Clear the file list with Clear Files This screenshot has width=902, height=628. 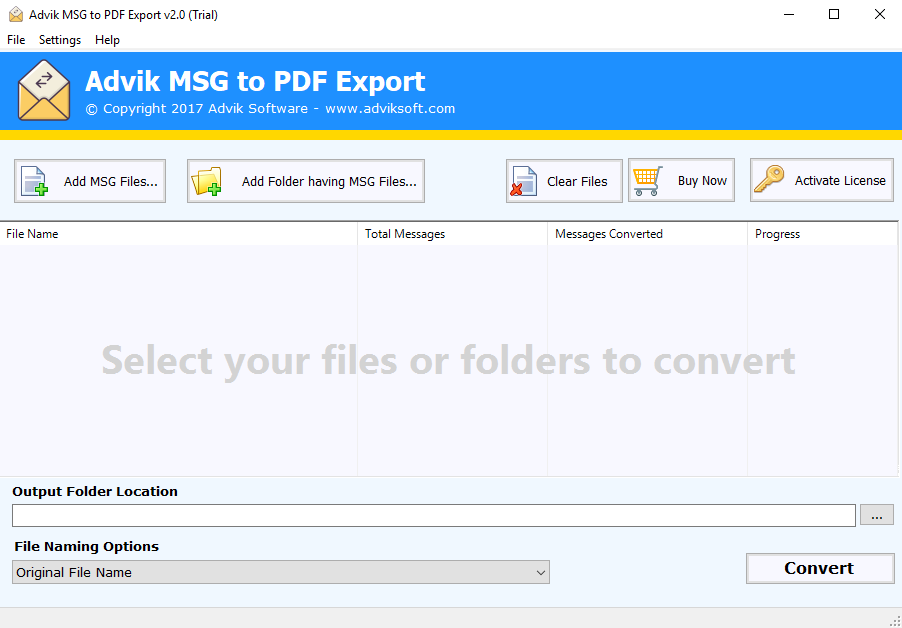point(564,181)
